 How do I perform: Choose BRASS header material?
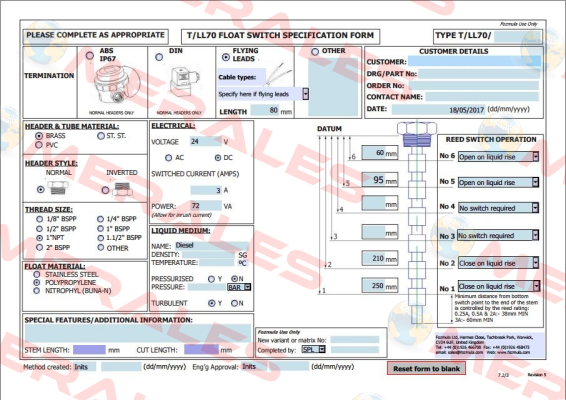coord(39,136)
